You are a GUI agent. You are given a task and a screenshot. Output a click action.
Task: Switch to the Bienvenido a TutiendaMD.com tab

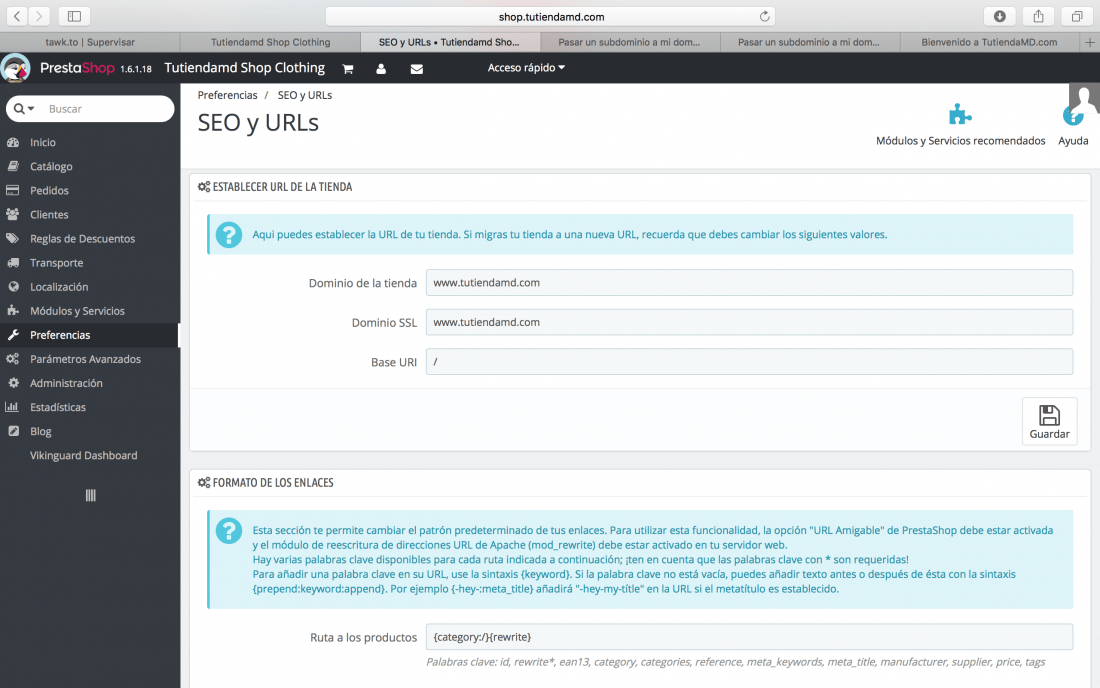coord(989,42)
